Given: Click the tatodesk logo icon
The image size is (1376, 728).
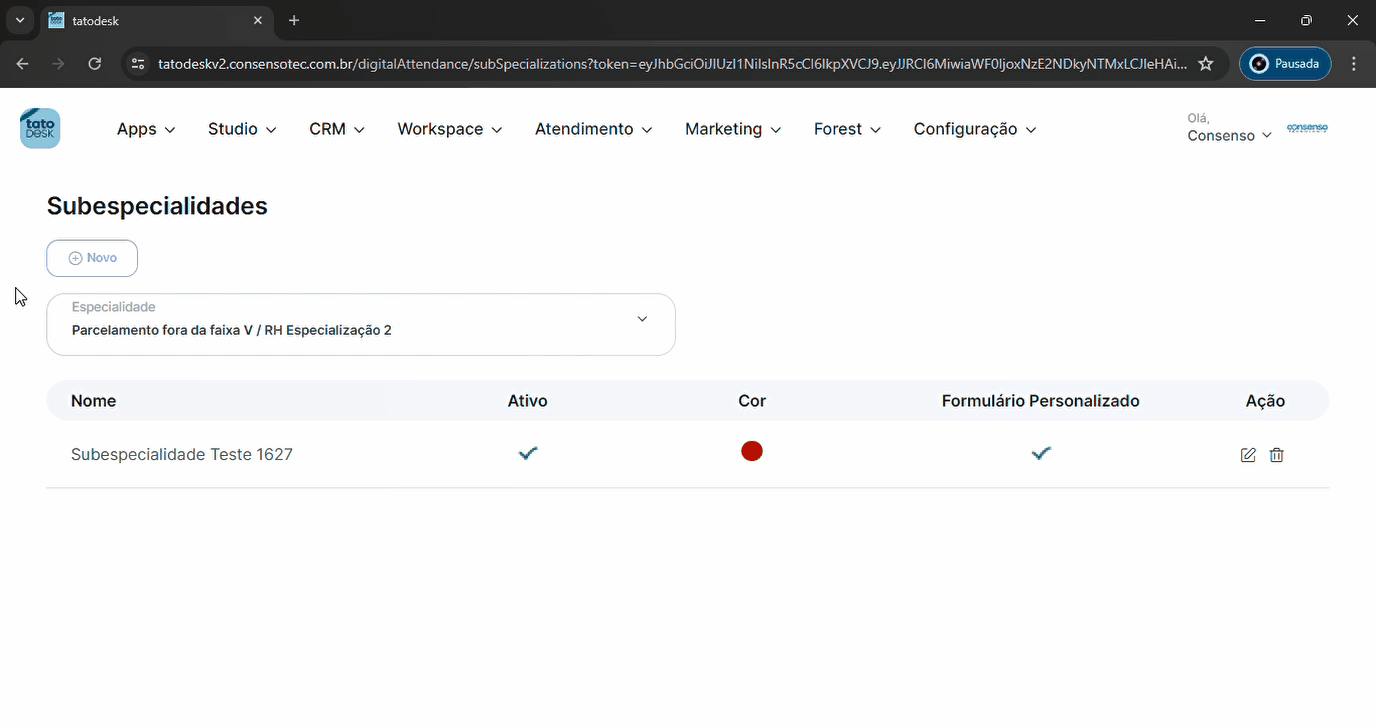Looking at the screenshot, I should (40, 129).
